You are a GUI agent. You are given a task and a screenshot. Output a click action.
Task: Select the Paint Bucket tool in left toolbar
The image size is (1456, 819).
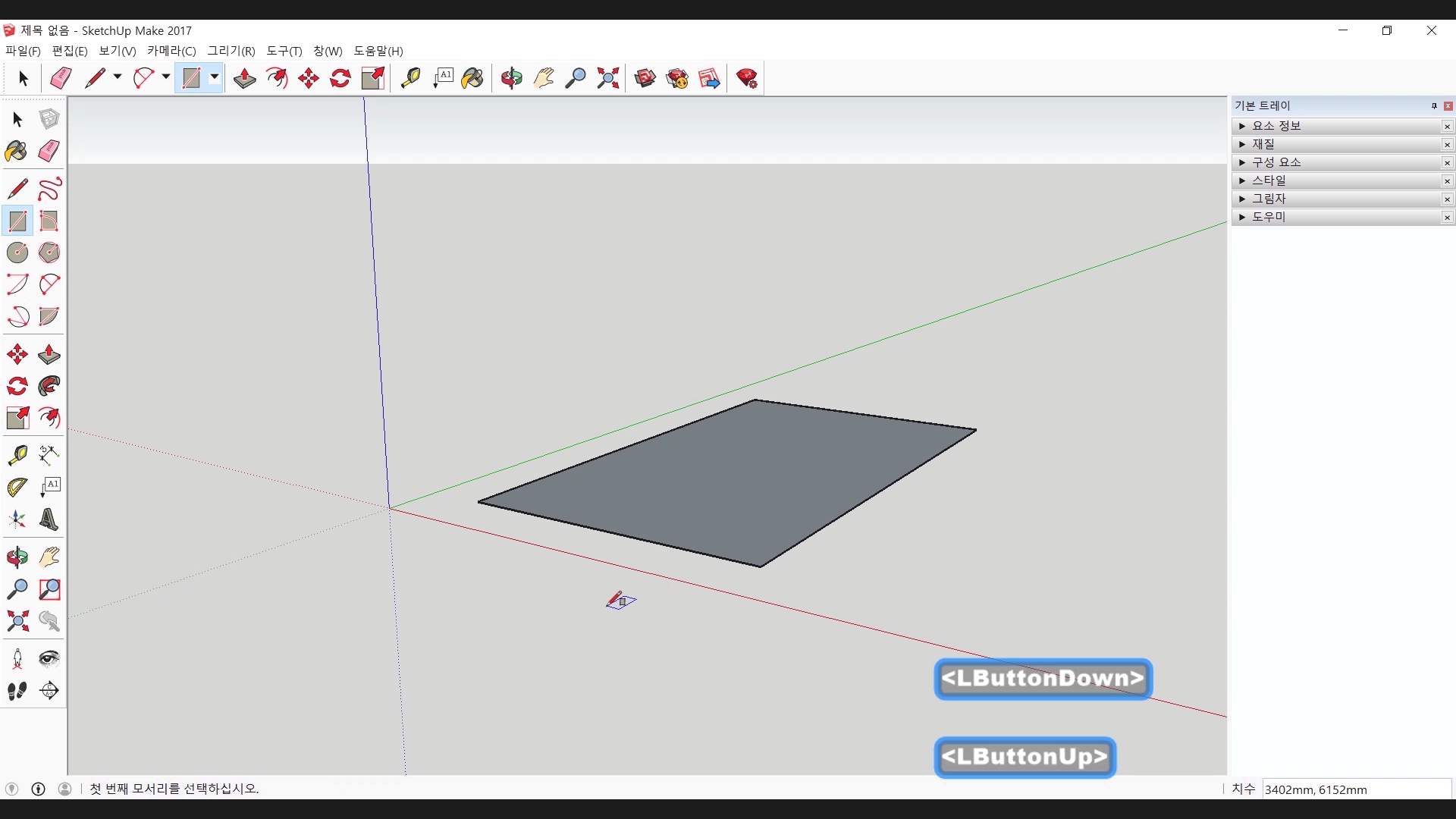tap(16, 151)
